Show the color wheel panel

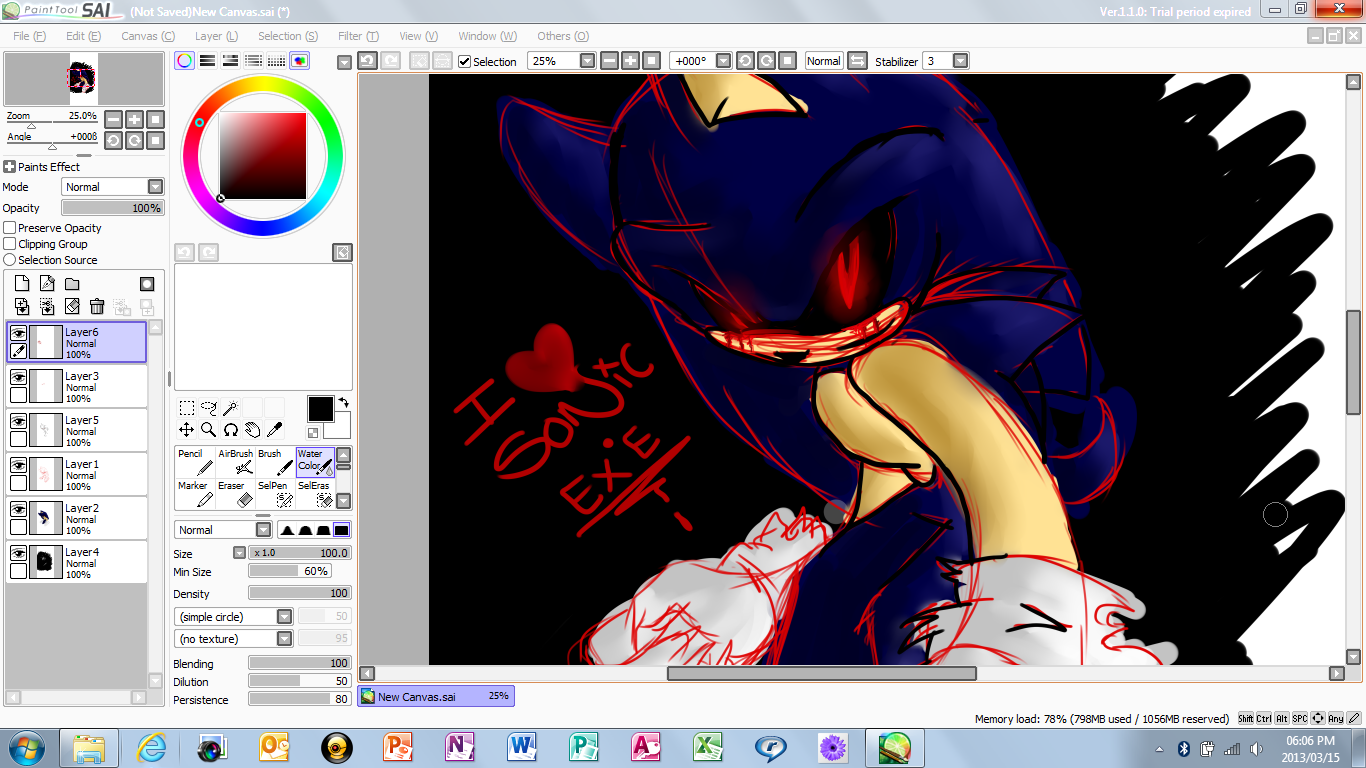tap(185, 61)
